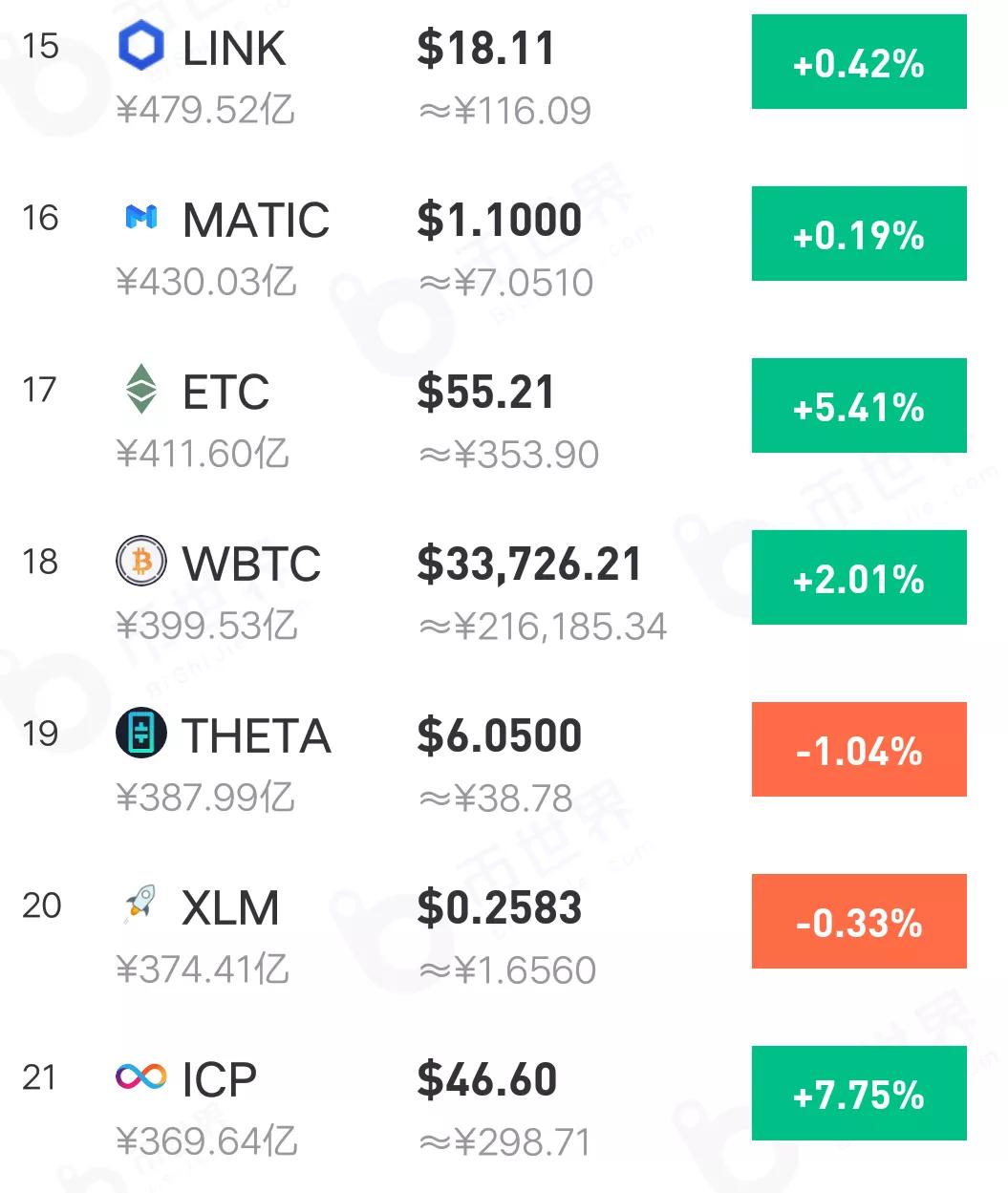The image size is (1008, 1193).
Task: Tap the ETC green diamond icon
Action: pyautogui.click(x=141, y=389)
